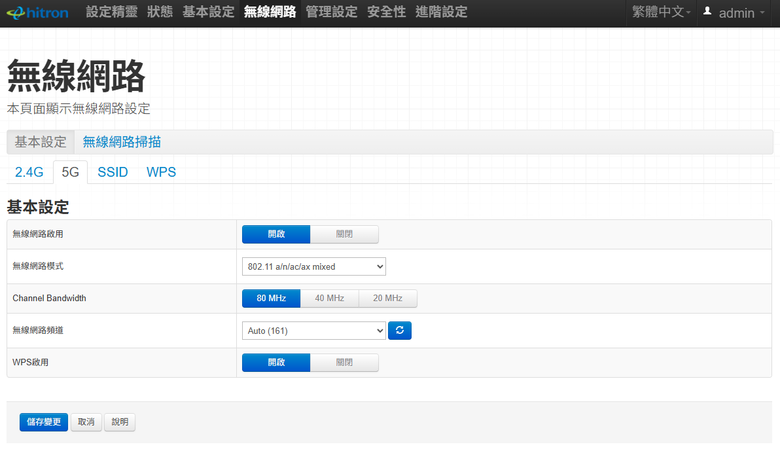Open the 無線網路掃描 sub-tab

coord(121,142)
